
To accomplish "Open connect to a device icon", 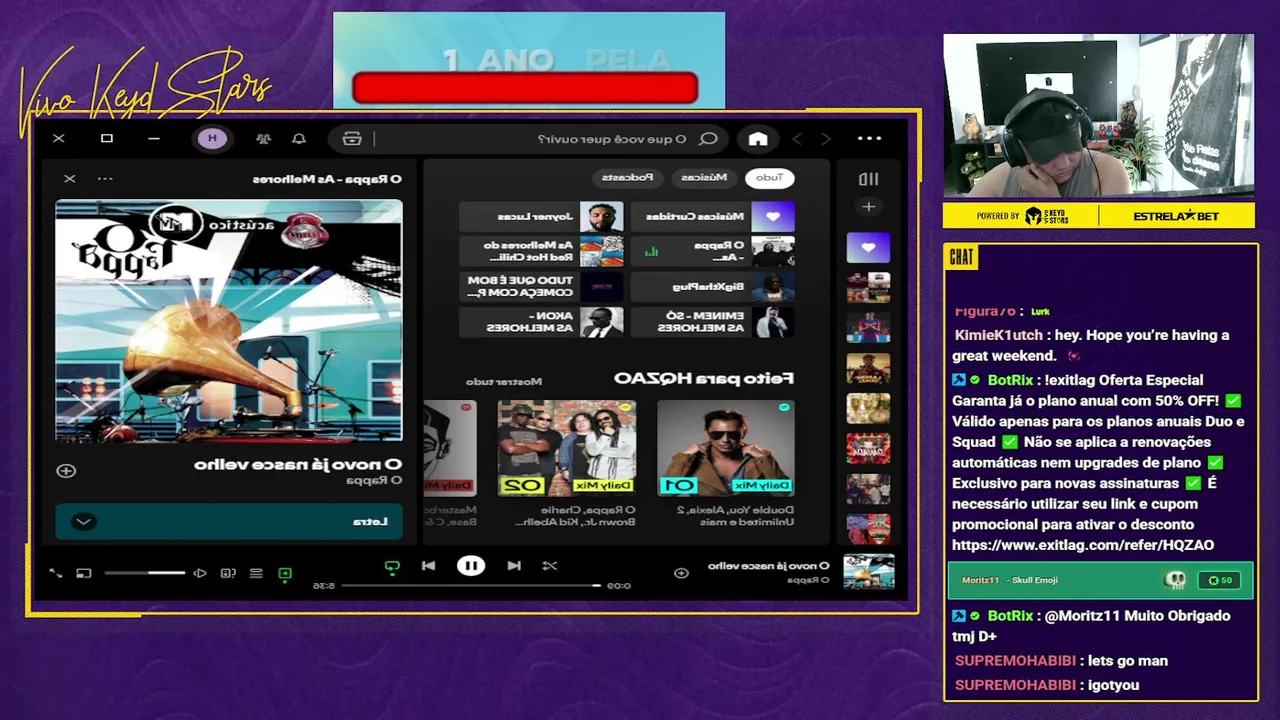I will point(228,573).
